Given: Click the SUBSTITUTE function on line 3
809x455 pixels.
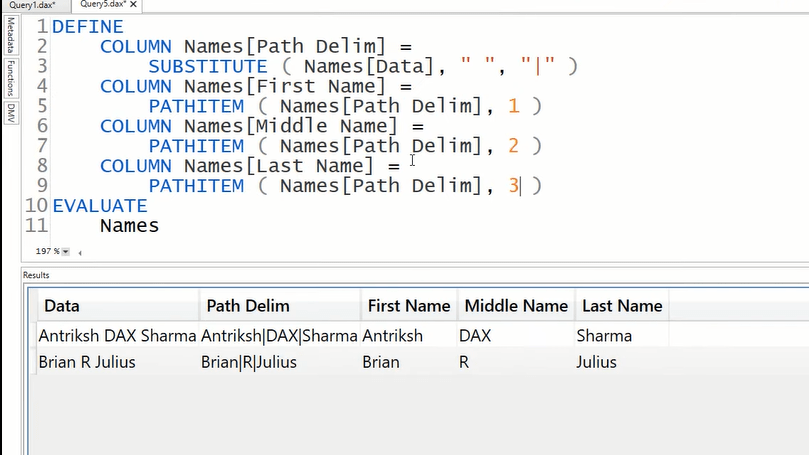Looking at the screenshot, I should pos(208,67).
